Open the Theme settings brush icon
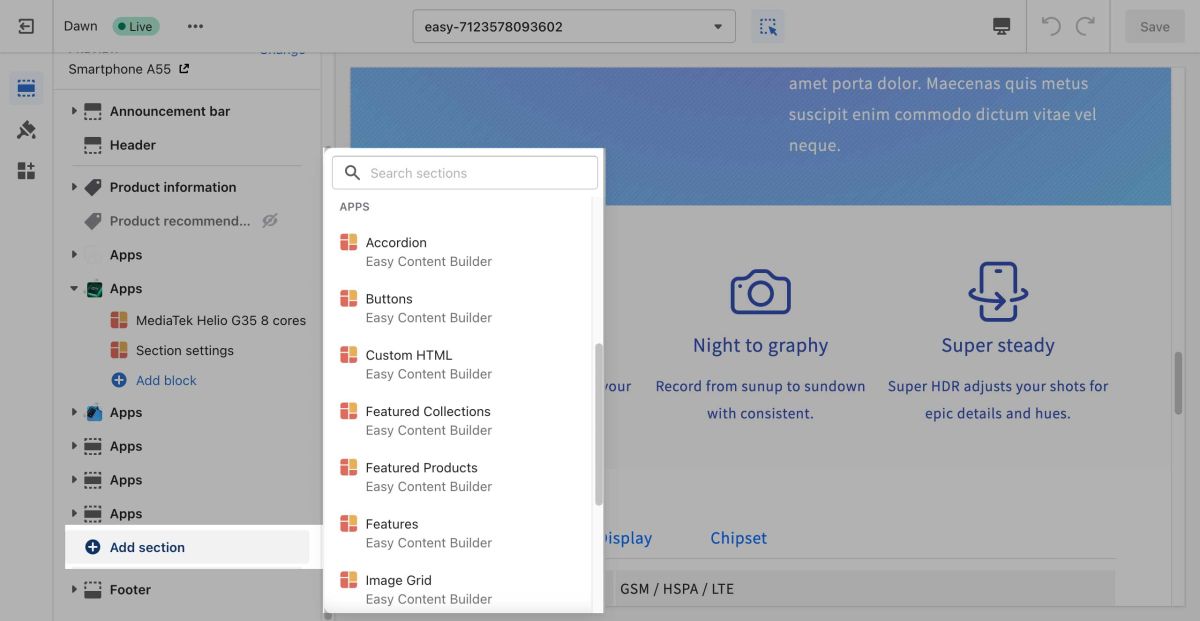 pos(26,130)
